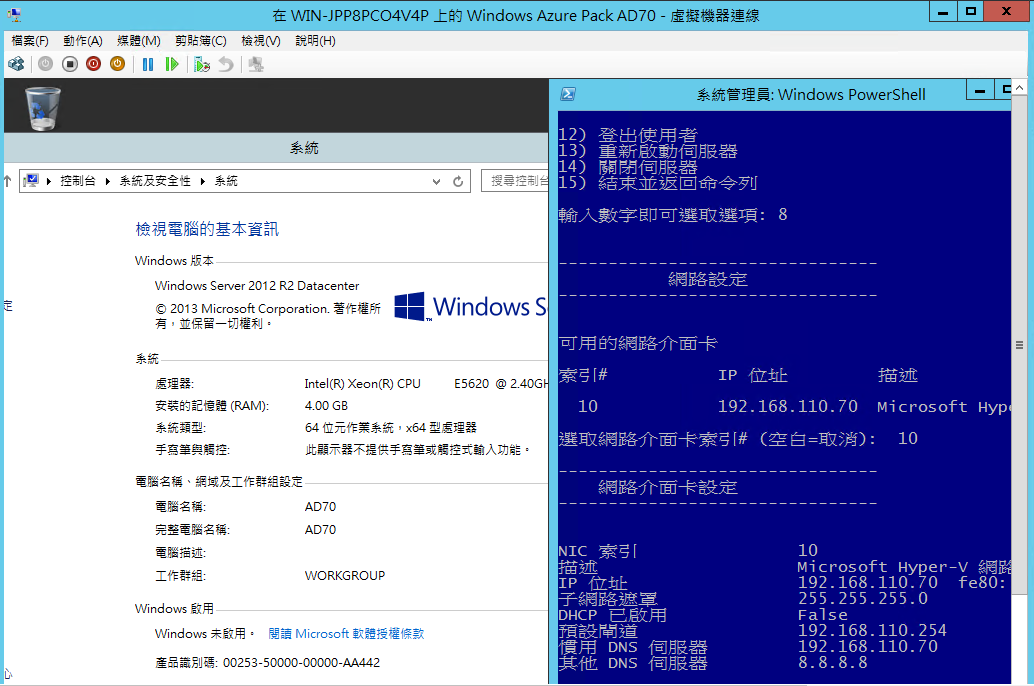
Task: Open the 動作(A) menu
Action: tap(82, 41)
